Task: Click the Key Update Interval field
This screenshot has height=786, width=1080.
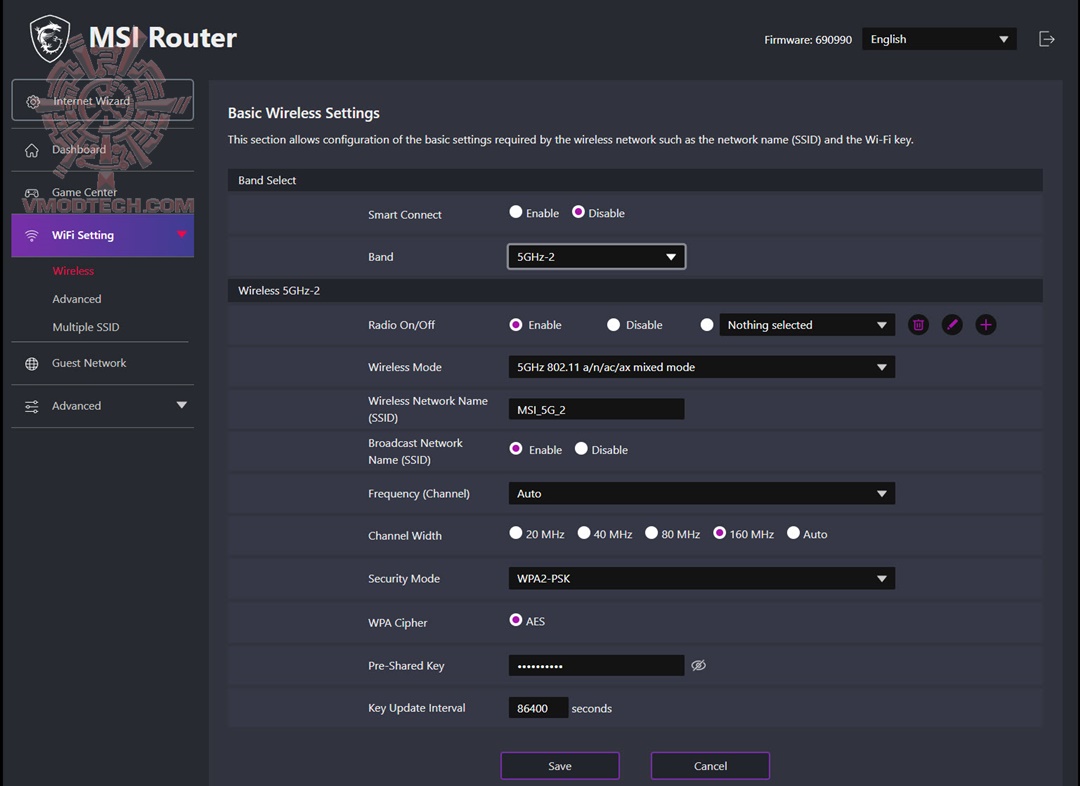Action: [538, 708]
